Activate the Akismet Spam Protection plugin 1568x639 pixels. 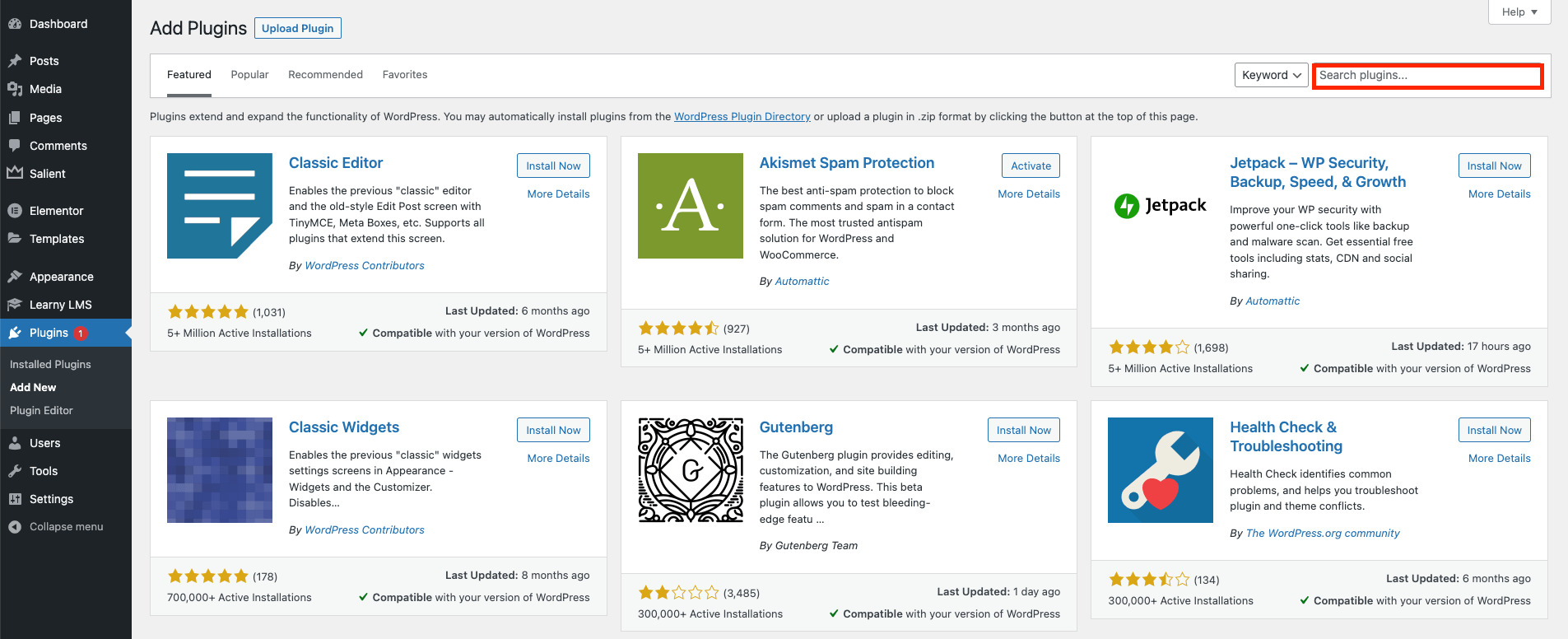tap(1031, 166)
